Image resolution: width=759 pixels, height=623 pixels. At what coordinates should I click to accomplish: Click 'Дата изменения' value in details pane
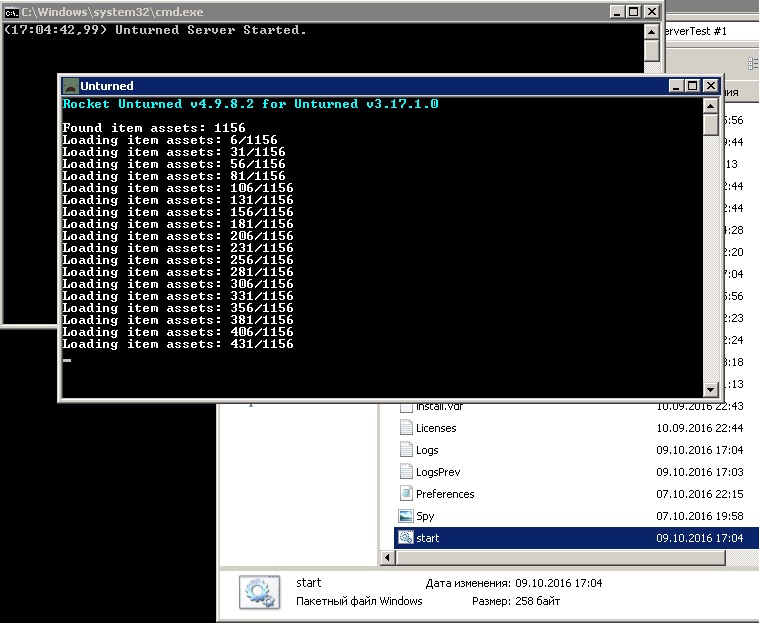pyautogui.click(x=559, y=583)
